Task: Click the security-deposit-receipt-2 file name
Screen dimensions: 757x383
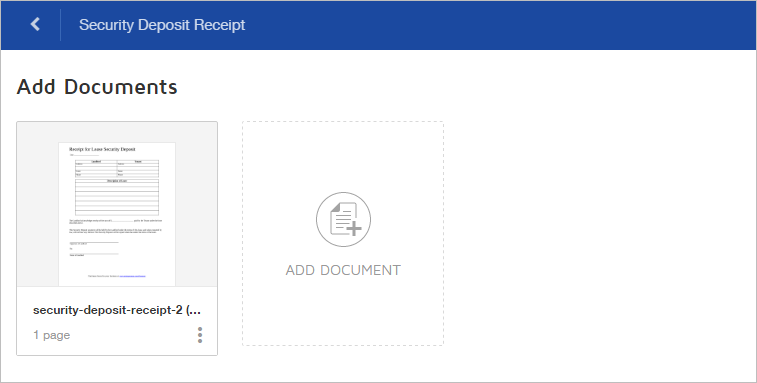Action: click(117, 310)
